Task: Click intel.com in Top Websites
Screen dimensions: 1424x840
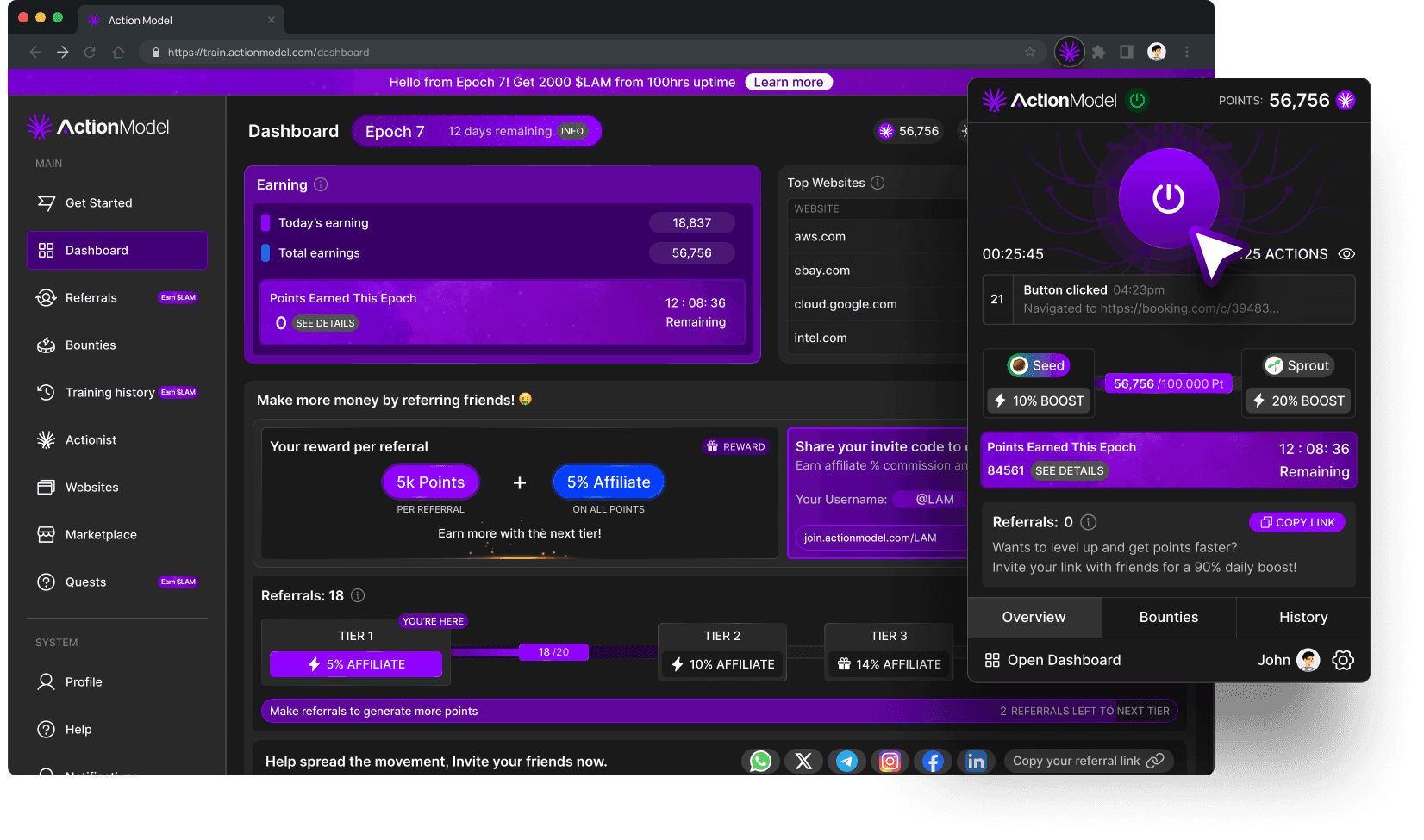Action: tap(821, 338)
